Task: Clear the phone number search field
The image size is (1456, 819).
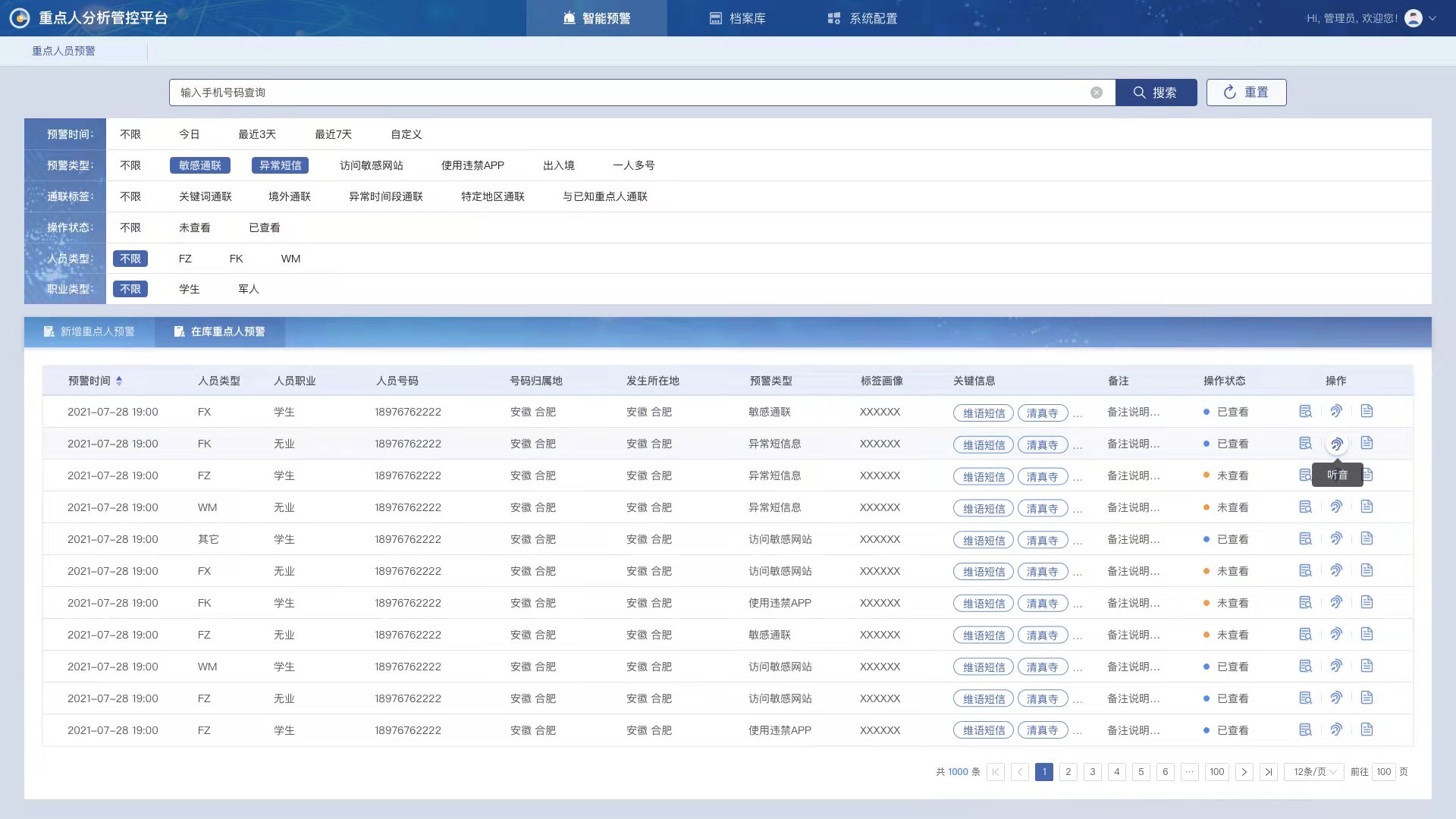Action: coord(1097,93)
